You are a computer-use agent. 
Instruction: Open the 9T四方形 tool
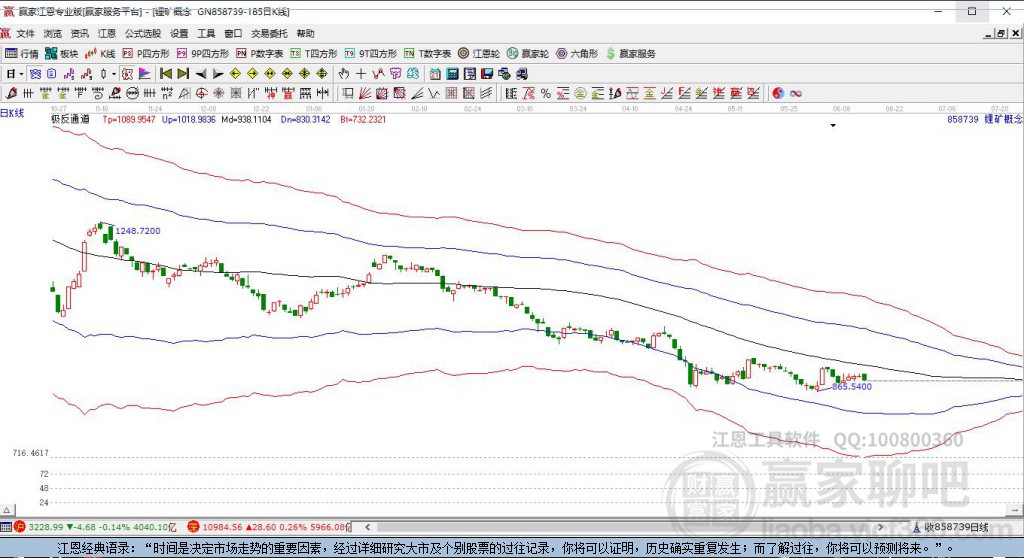click(x=370, y=54)
